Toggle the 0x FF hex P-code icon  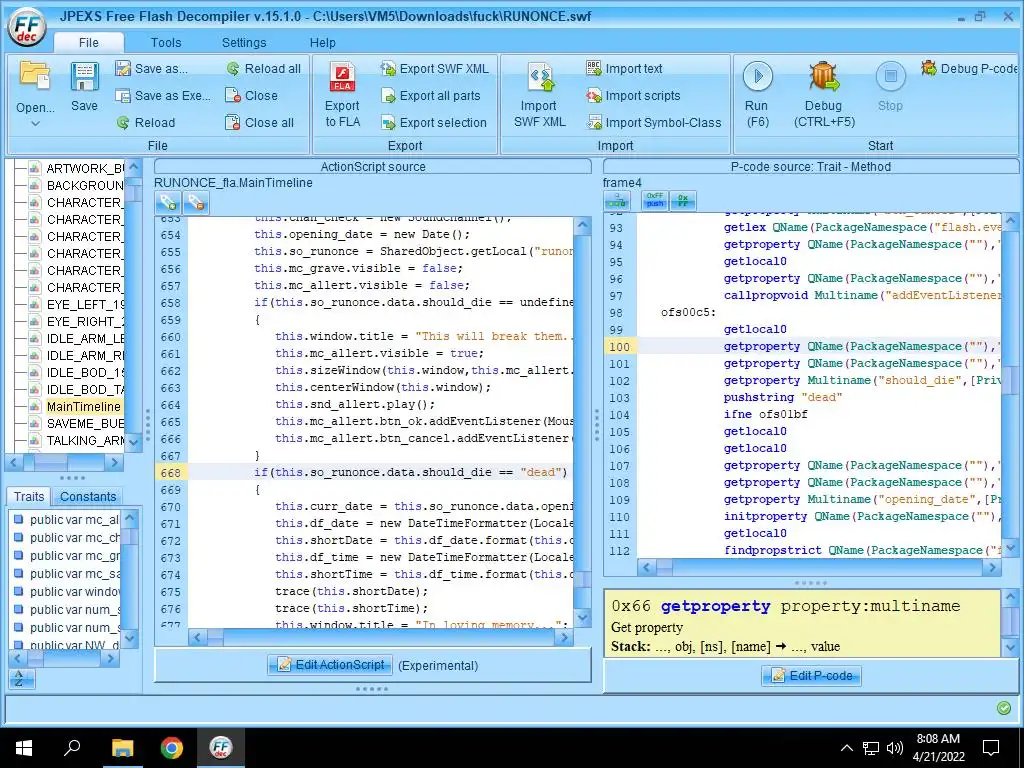coord(683,200)
